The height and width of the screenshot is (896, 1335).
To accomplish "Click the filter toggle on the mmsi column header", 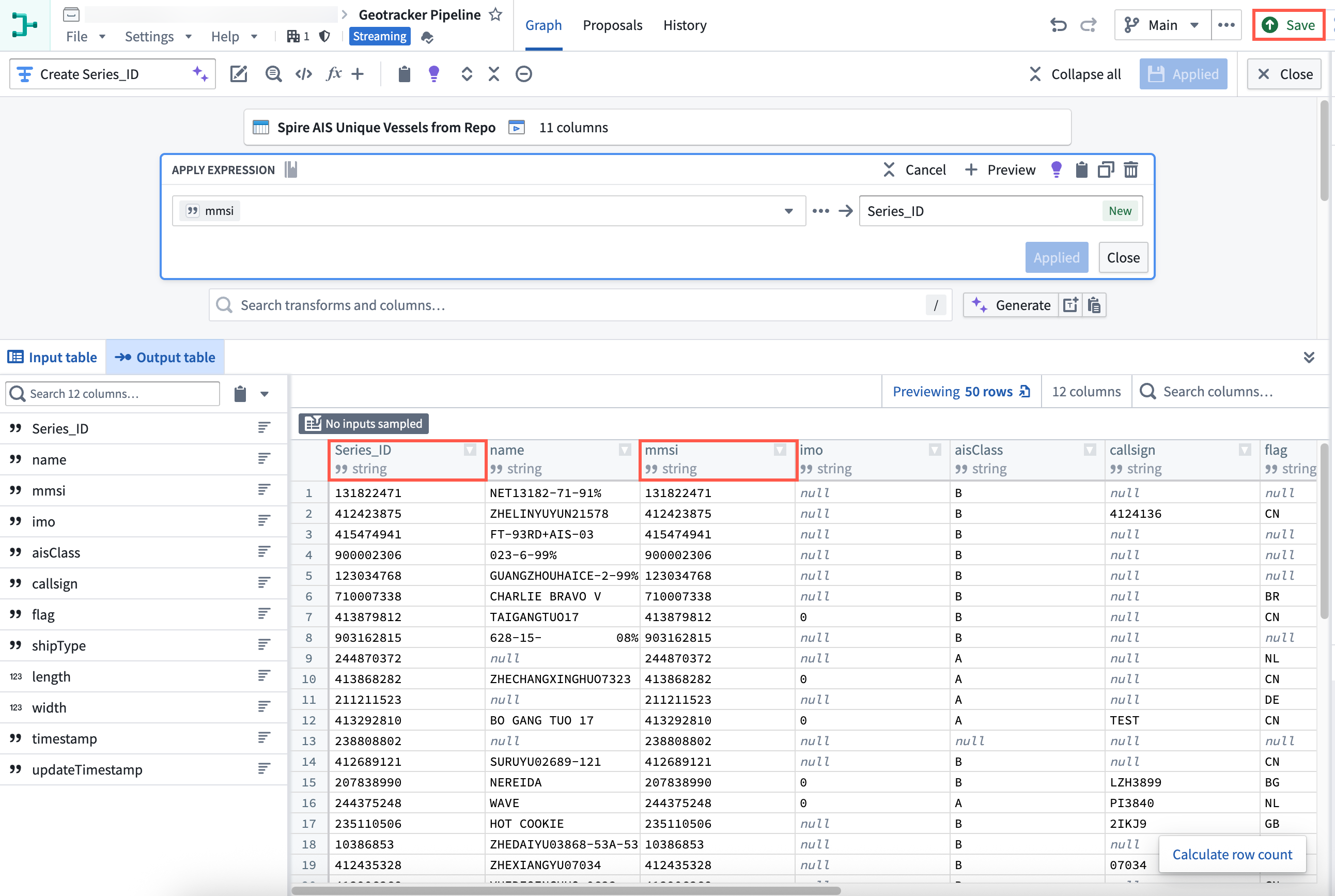I will 780,450.
